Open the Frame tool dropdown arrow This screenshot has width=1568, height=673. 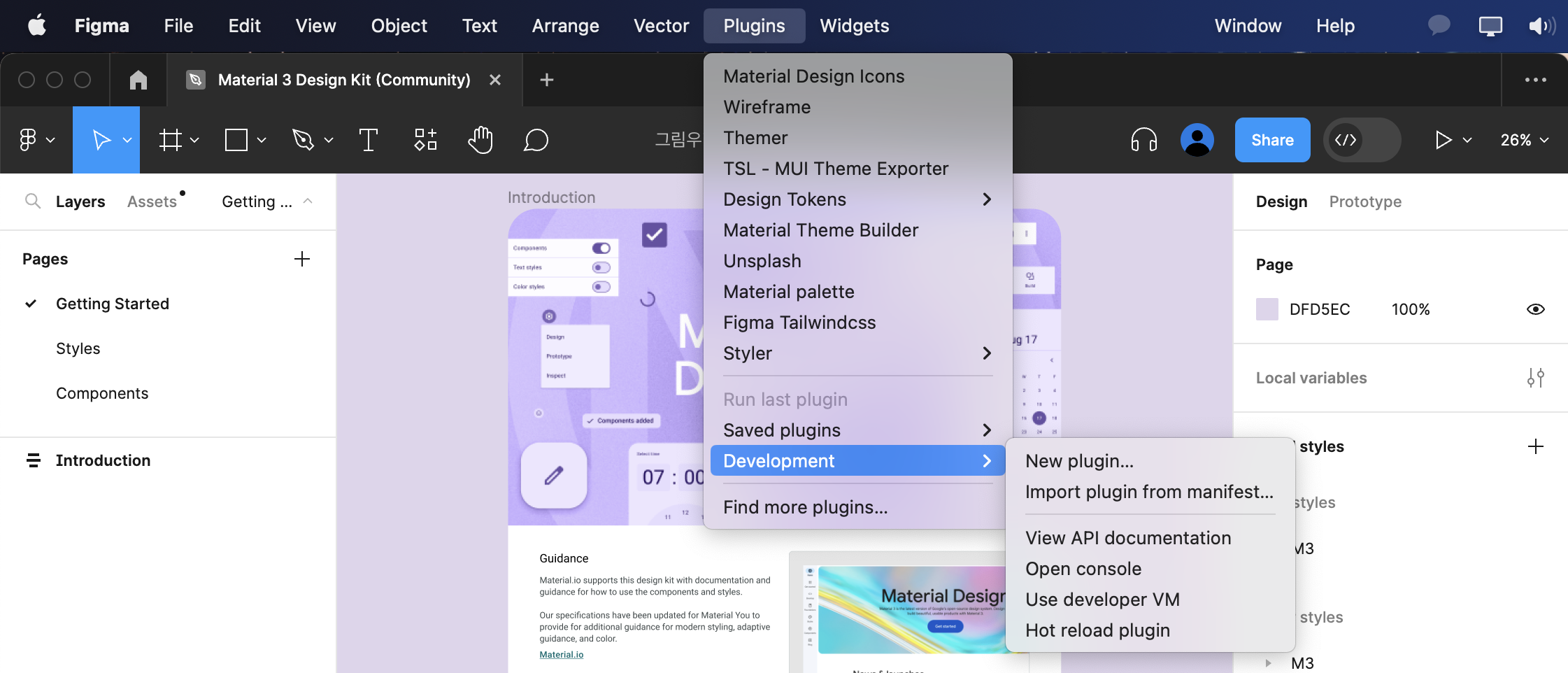pyautogui.click(x=194, y=140)
